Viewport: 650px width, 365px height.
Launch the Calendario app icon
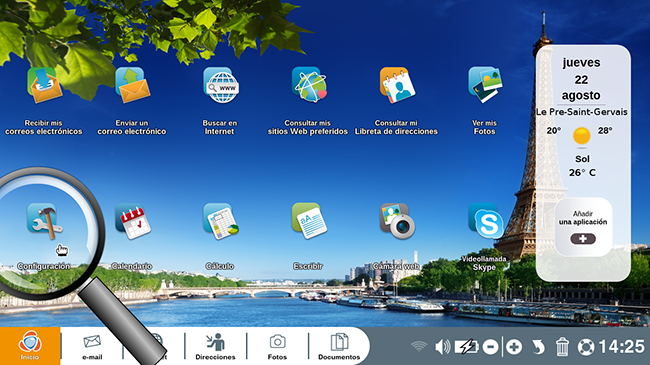(133, 221)
